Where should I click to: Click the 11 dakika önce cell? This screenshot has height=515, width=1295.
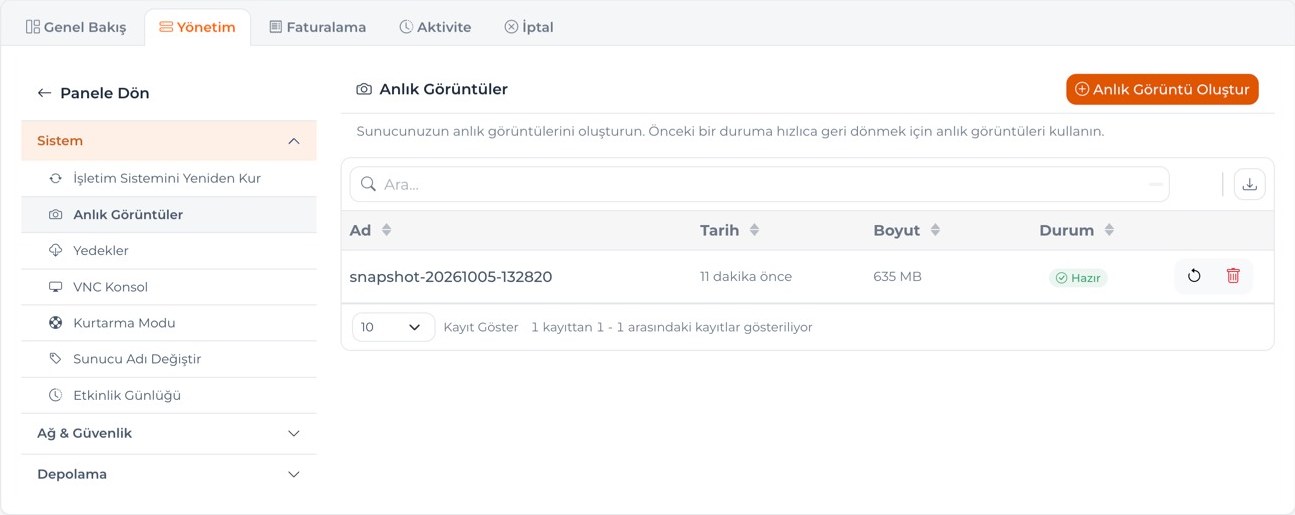click(x=746, y=277)
